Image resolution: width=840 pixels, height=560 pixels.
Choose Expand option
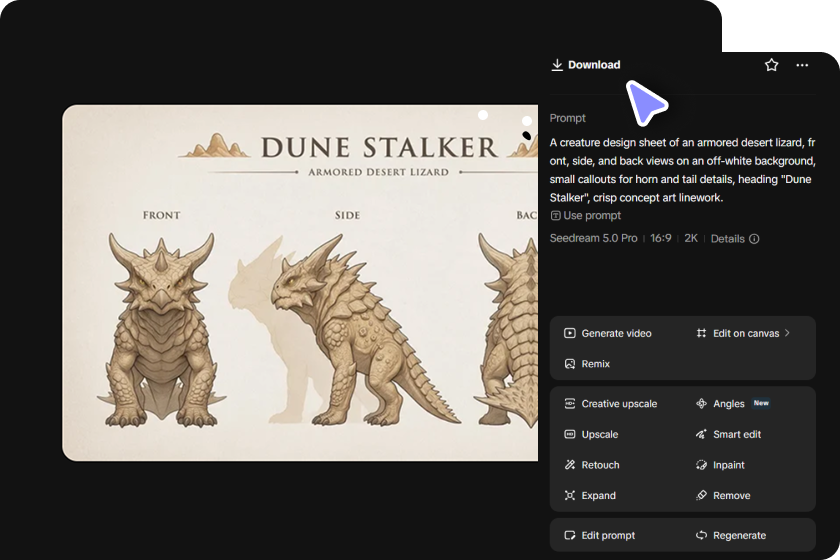coord(590,496)
